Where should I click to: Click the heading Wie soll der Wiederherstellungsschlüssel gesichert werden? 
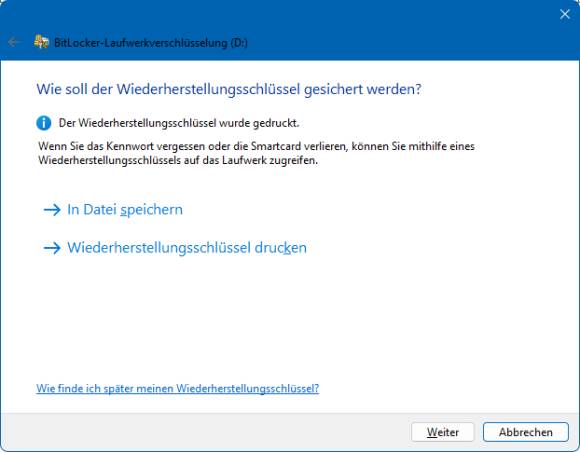(x=229, y=89)
